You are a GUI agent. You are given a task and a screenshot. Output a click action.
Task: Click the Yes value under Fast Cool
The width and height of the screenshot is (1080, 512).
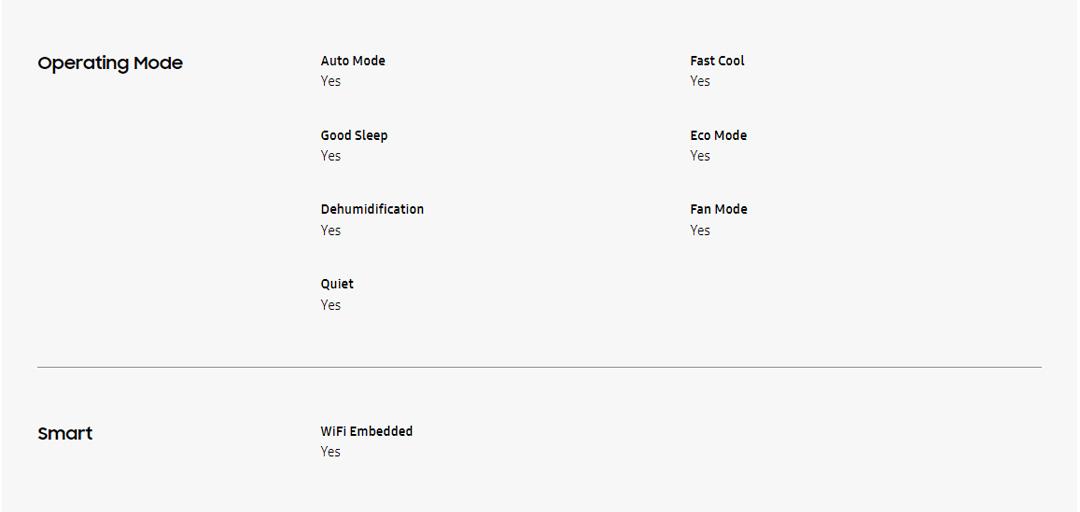(x=700, y=81)
